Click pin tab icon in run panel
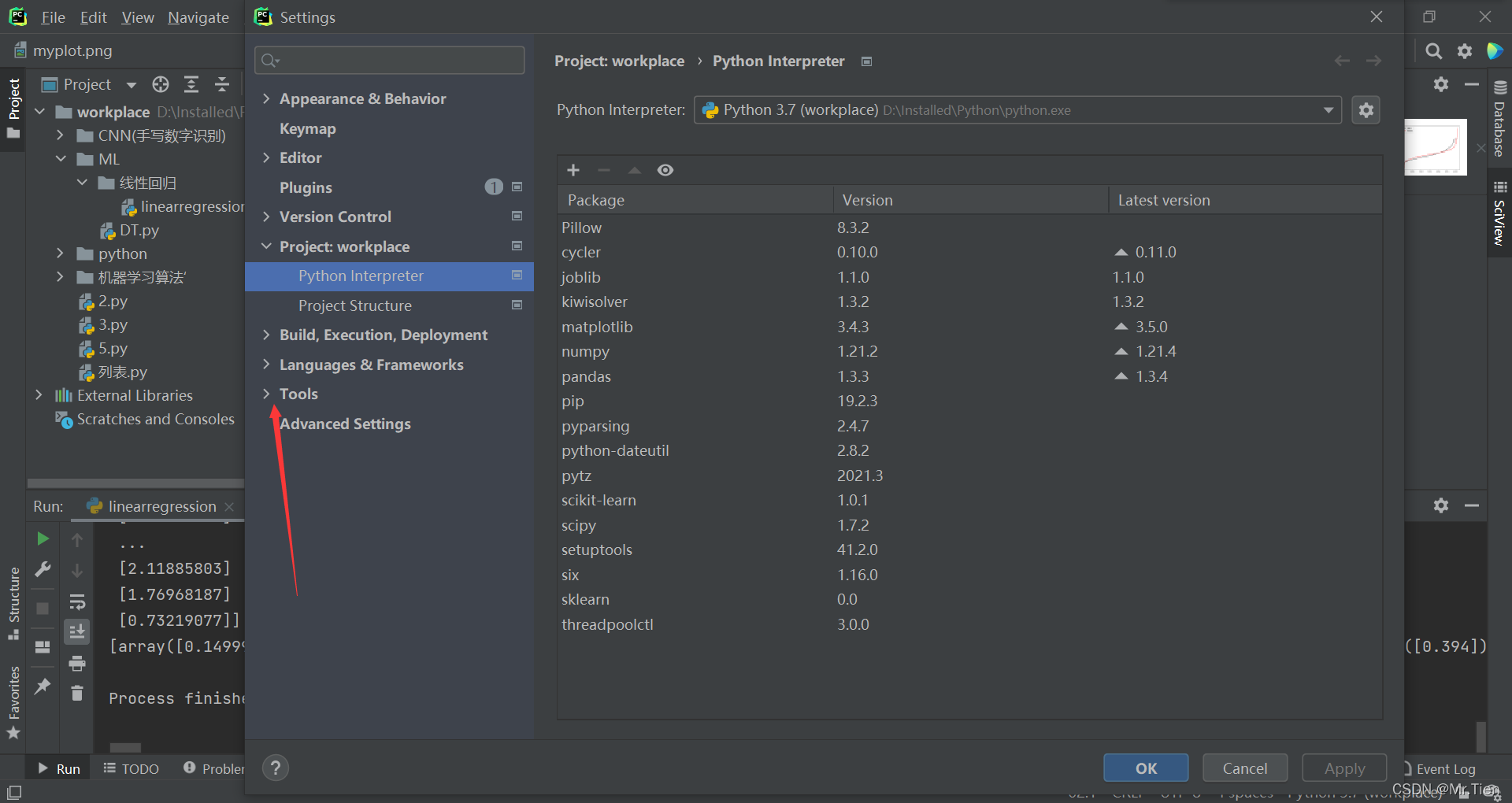Screen dimensions: 1512x803 (43, 686)
